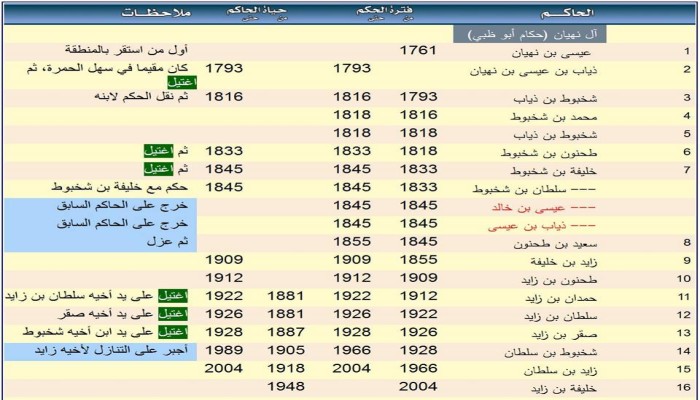
Task: Click reign end "1855" in سعيد بن طحنون's row
Action: [352, 242]
